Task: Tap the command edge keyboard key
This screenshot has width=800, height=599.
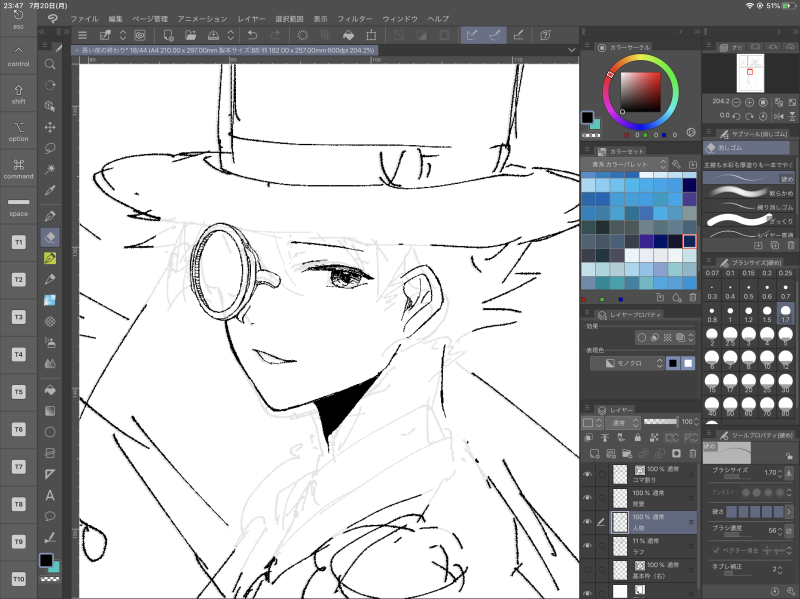Action: click(18, 169)
